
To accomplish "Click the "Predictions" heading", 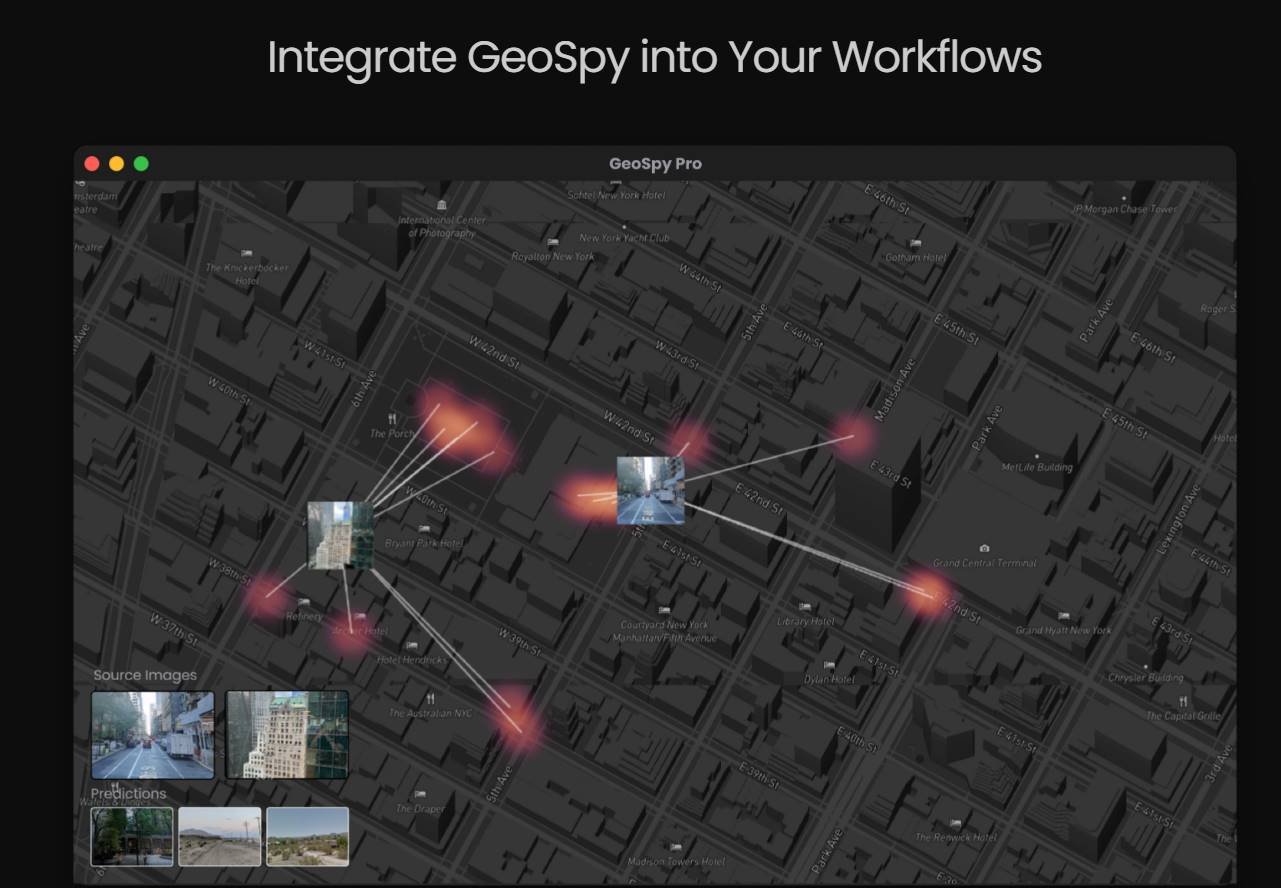I will point(129,793).
